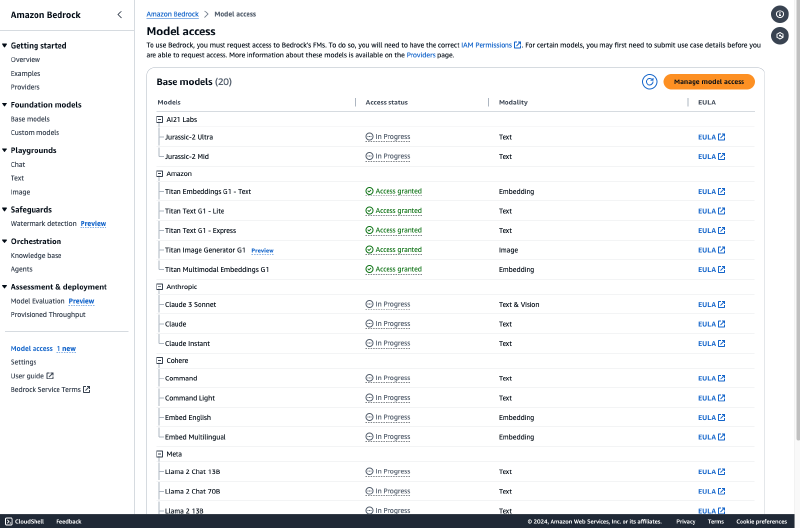
Task: Open the Providers page link
Action: [421, 55]
